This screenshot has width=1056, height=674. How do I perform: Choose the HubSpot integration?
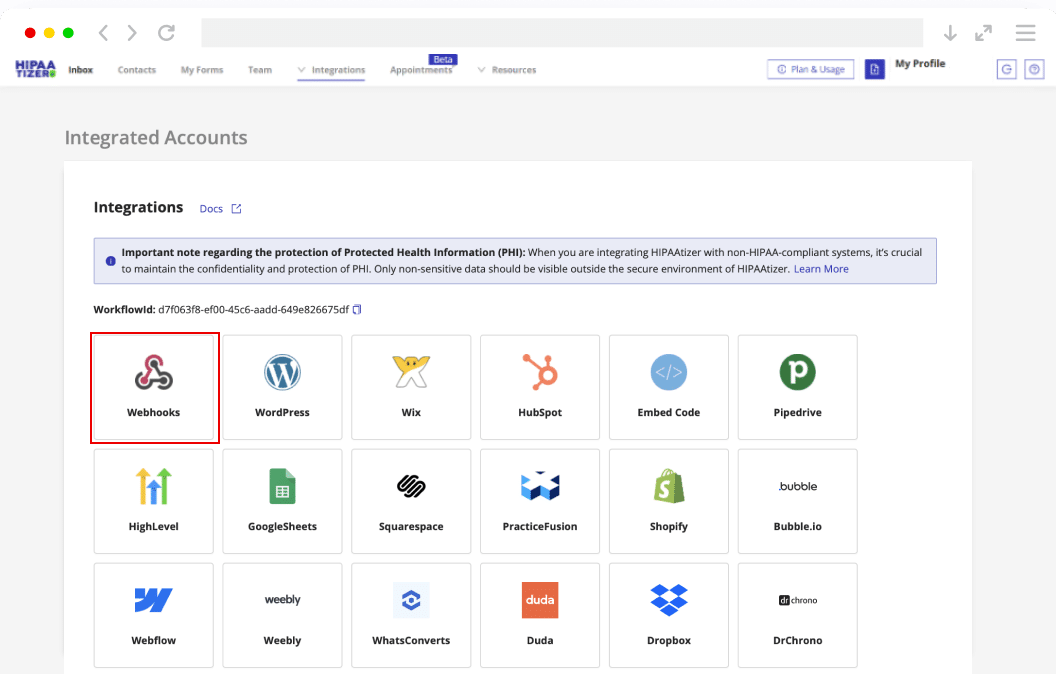(x=539, y=387)
